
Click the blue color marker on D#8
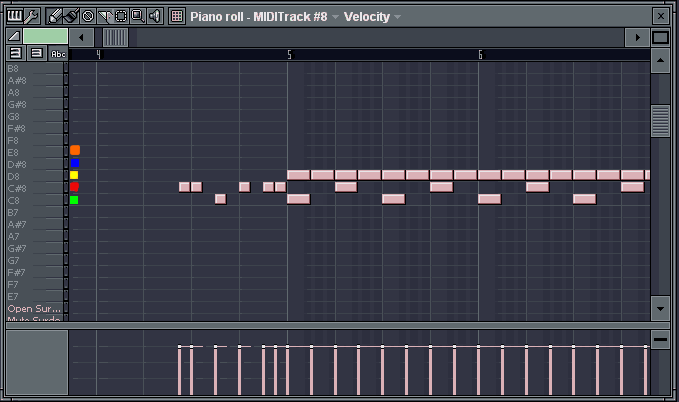coord(74,163)
